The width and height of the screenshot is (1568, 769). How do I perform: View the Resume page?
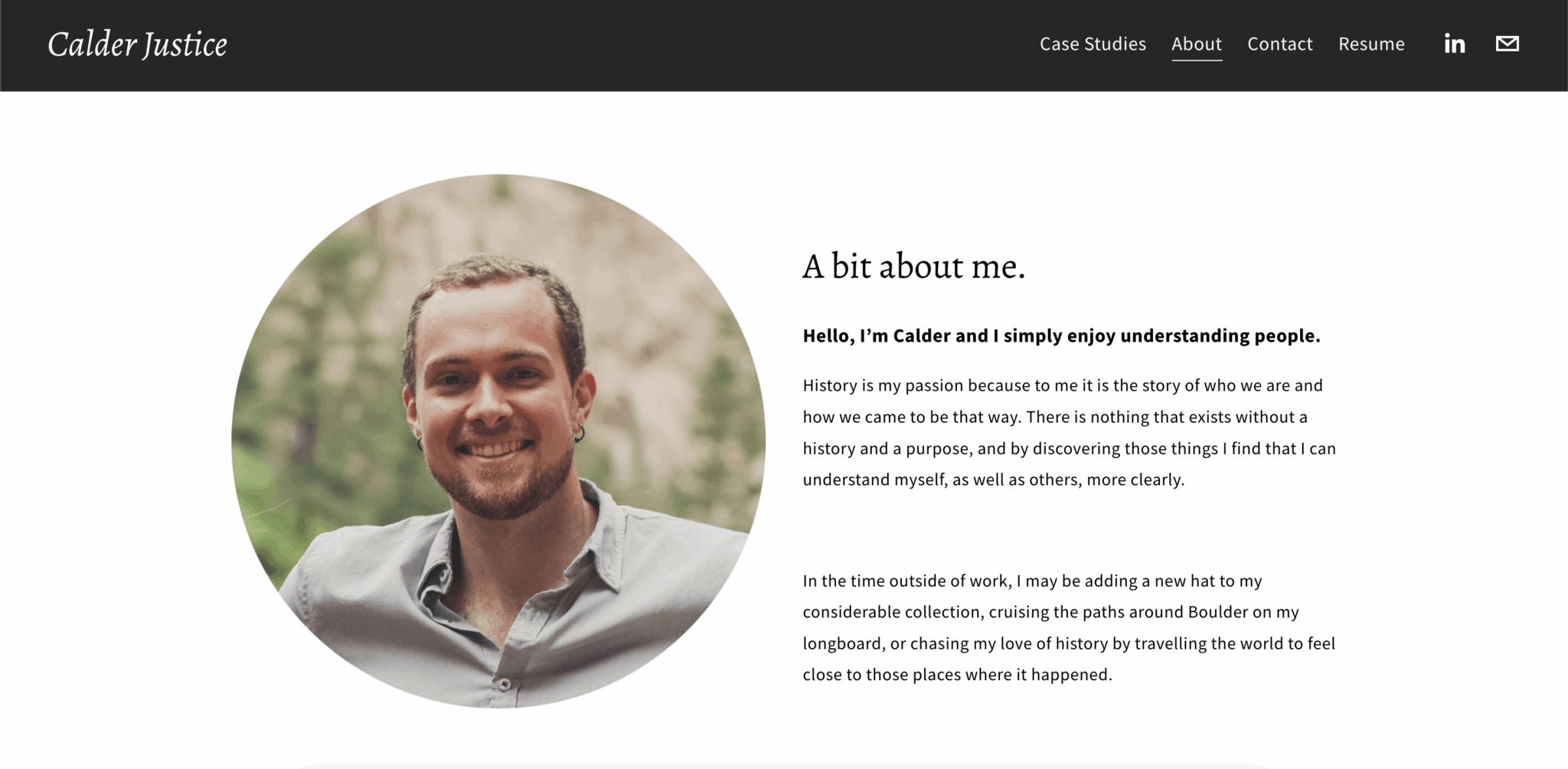point(1371,44)
